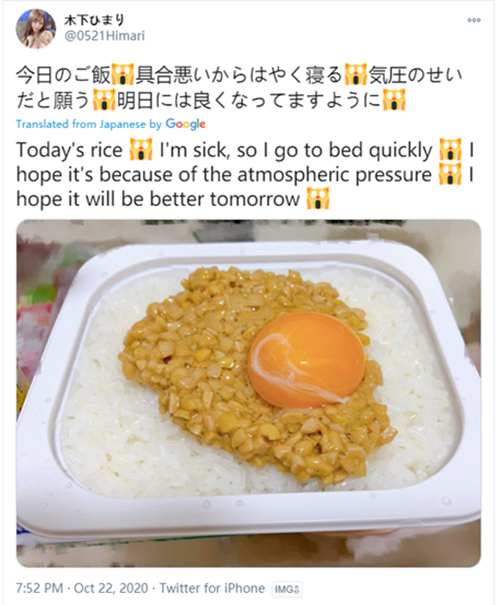Click the Twitter for iPhone source link
This screenshot has width=500, height=605.
pos(212,588)
